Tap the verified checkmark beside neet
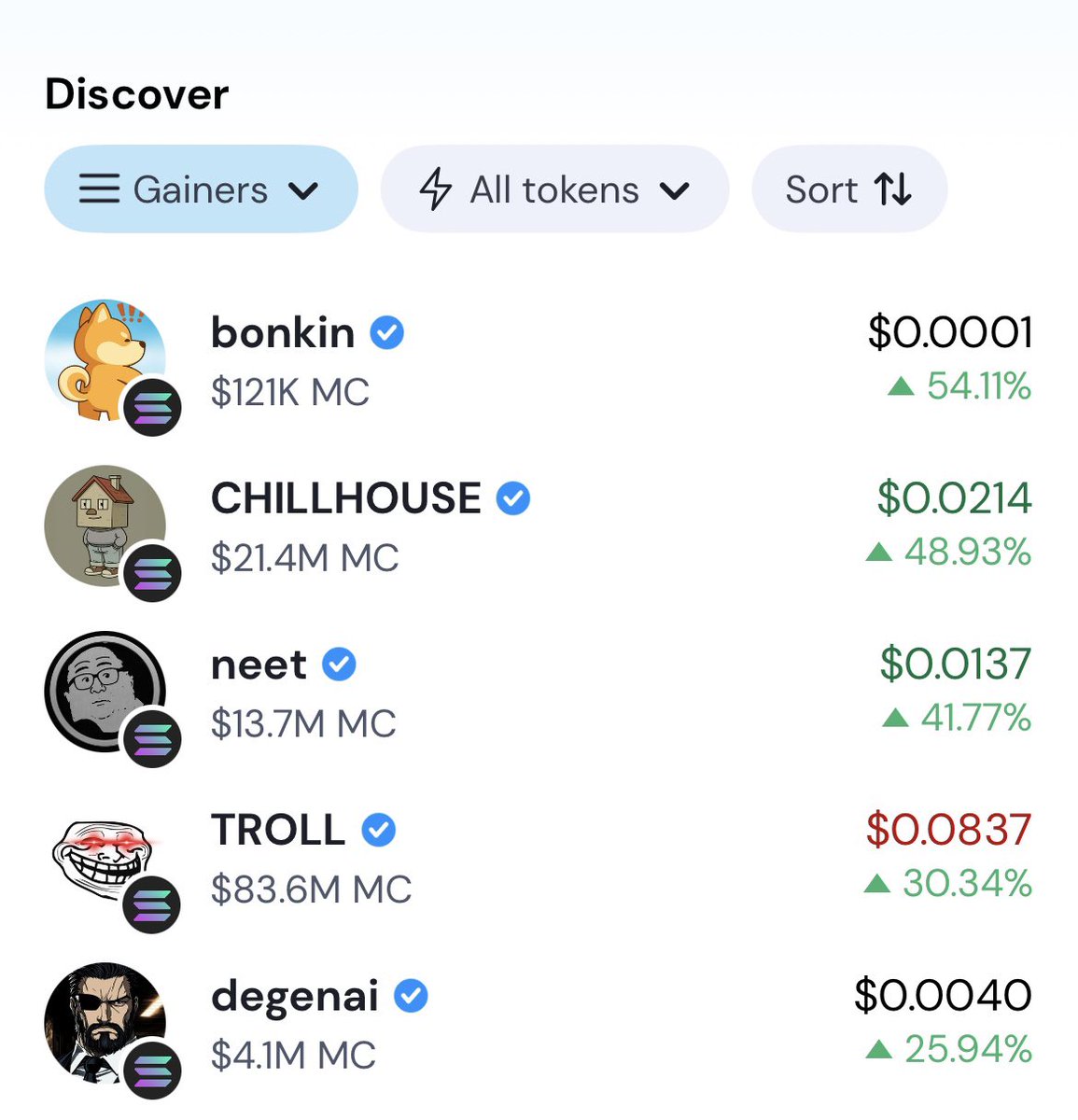This screenshot has height=1120, width=1078. 339,665
